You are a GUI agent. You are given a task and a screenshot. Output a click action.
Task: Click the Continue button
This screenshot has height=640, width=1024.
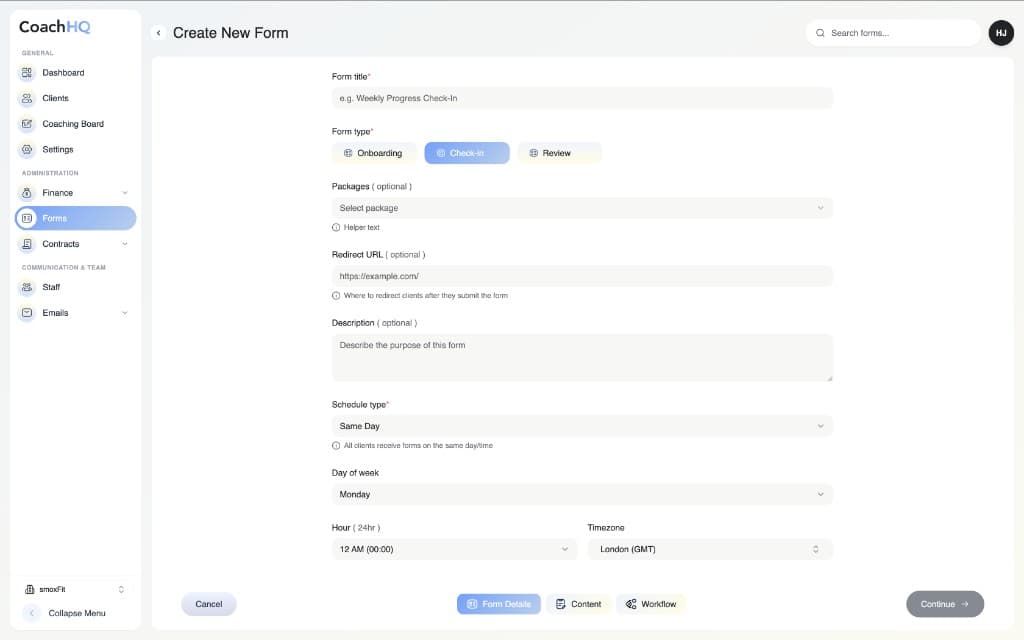click(944, 604)
